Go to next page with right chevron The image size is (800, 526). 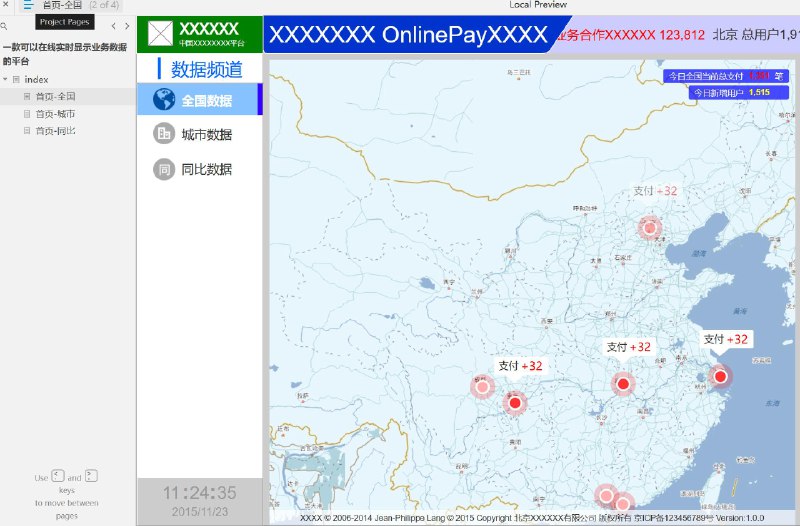[127, 26]
